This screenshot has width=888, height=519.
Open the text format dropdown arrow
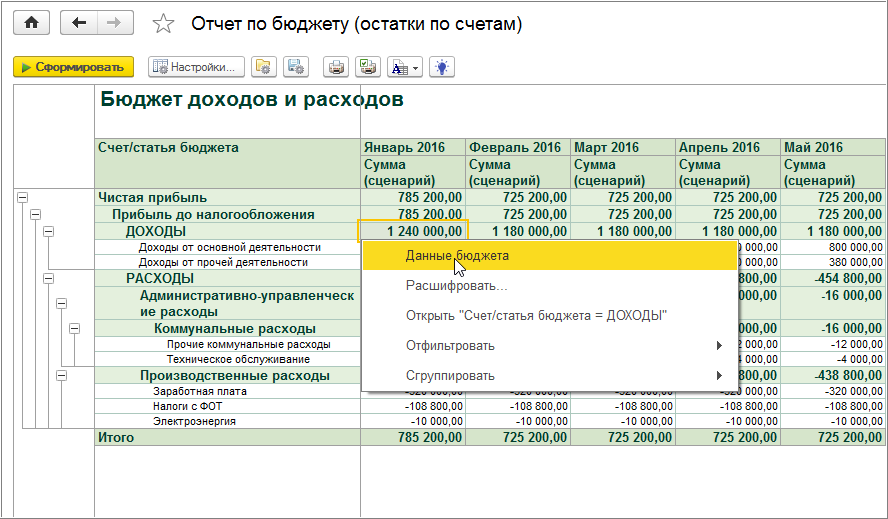415,67
